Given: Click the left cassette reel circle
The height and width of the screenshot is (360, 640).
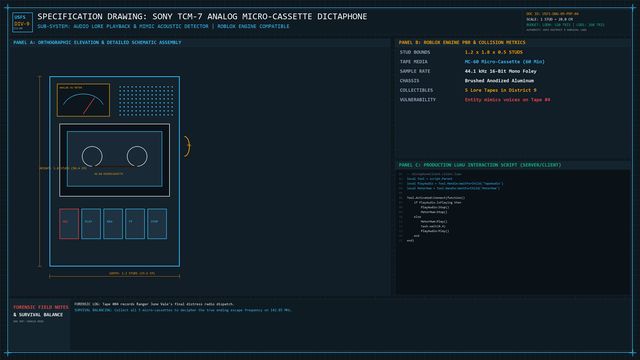Looking at the screenshot, I should 92,156.
